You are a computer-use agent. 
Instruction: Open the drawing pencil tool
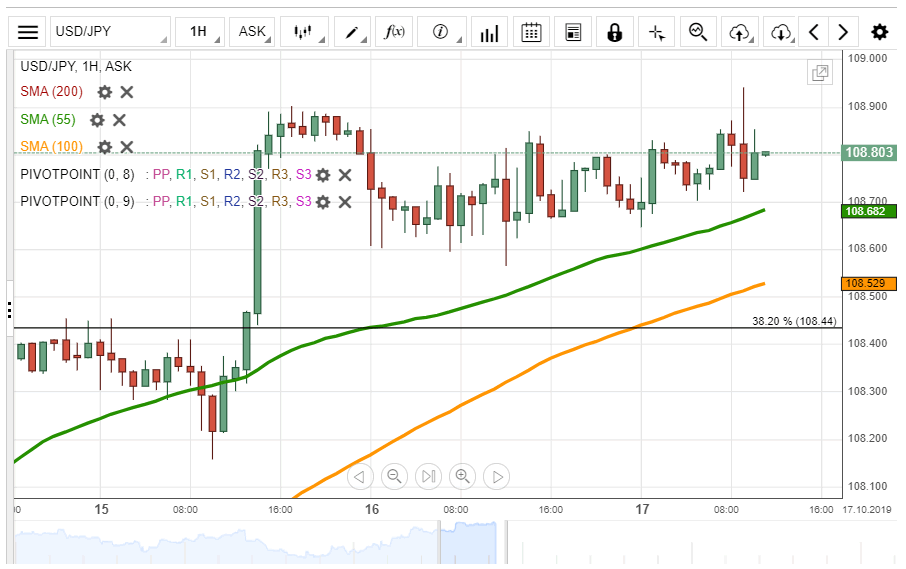tap(352, 32)
